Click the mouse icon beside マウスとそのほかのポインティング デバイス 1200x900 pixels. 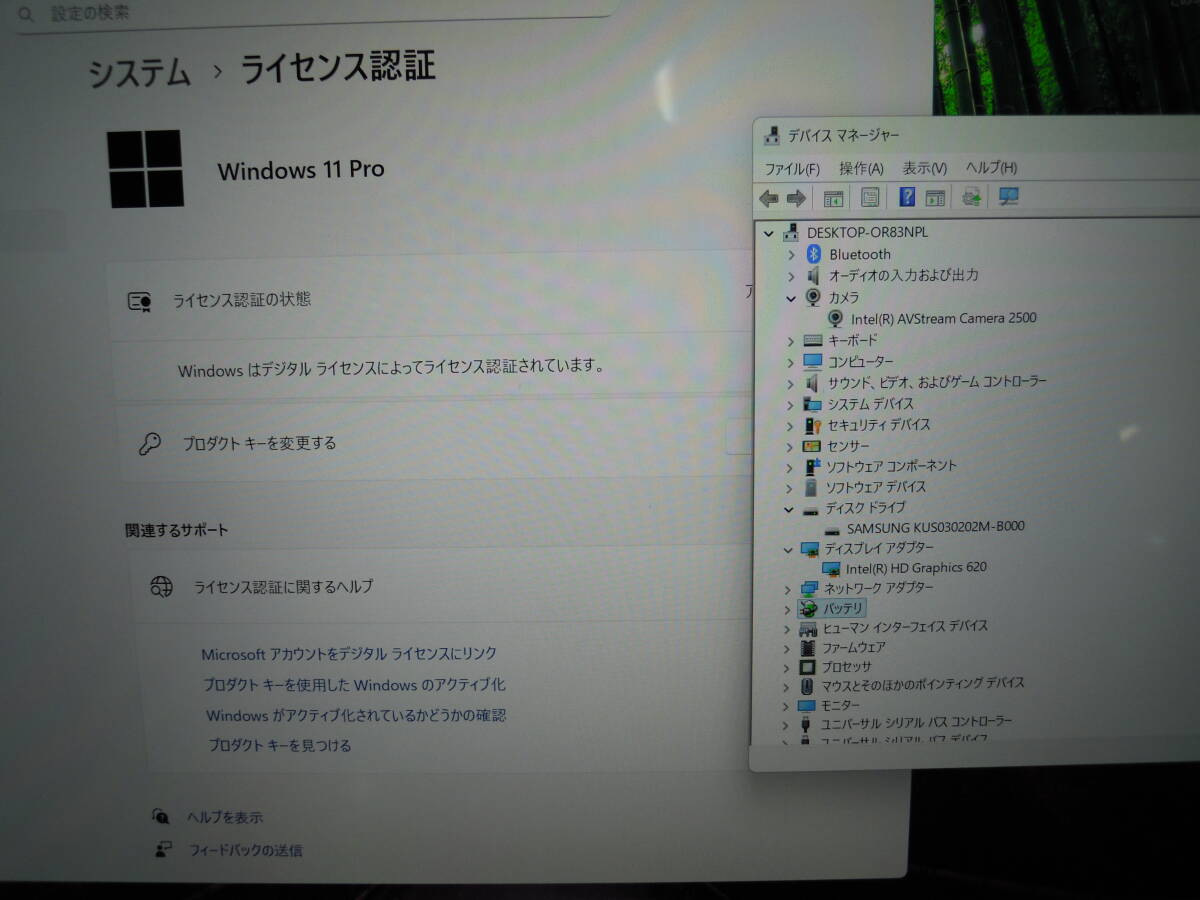click(808, 686)
